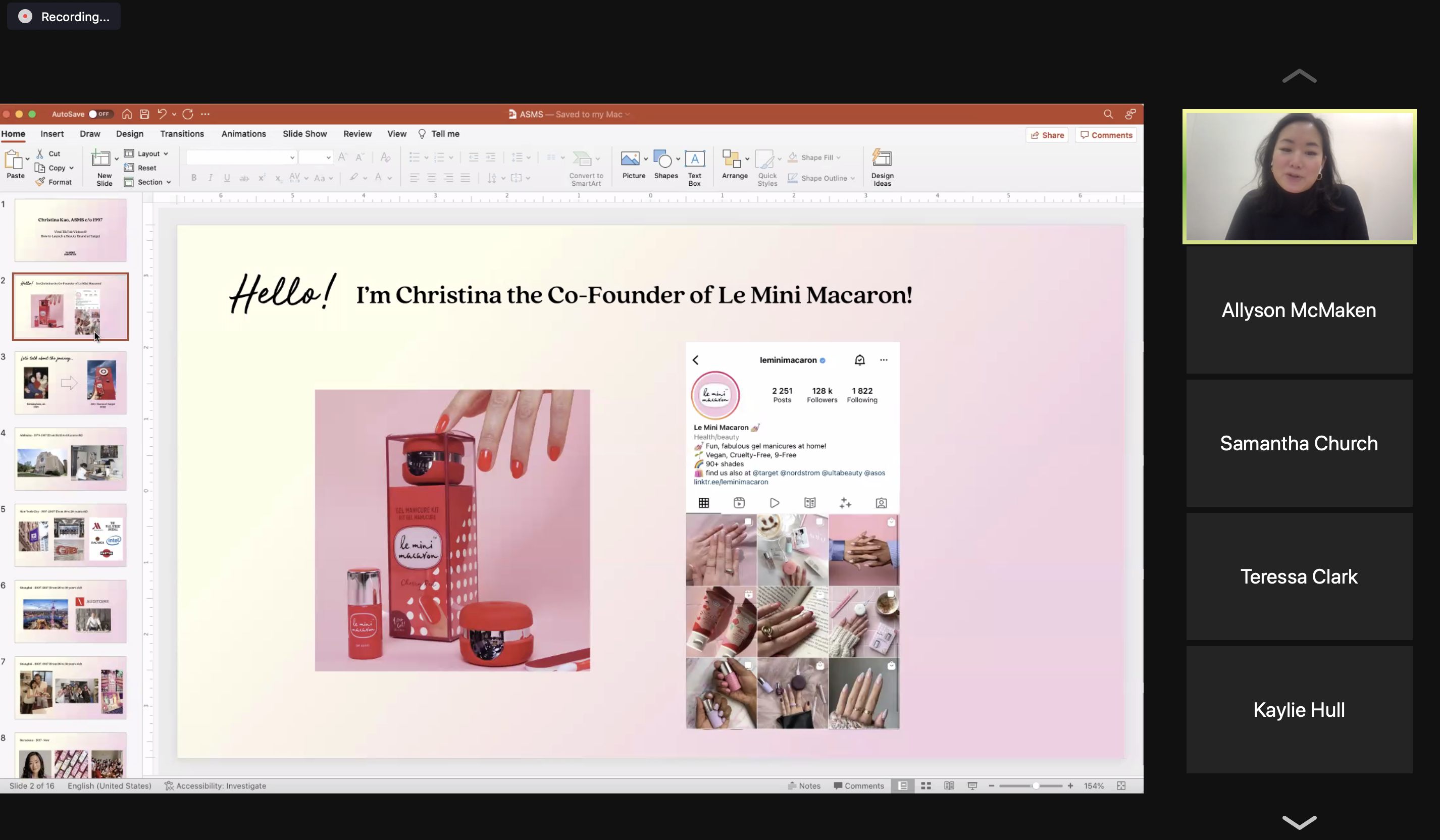
Task: Click the Undo arrow icon
Action: 162,114
